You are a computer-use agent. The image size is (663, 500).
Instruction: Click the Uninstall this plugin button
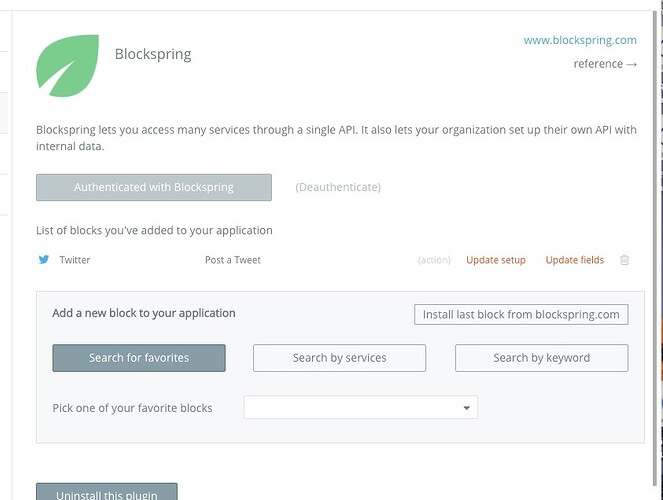(x=107, y=492)
